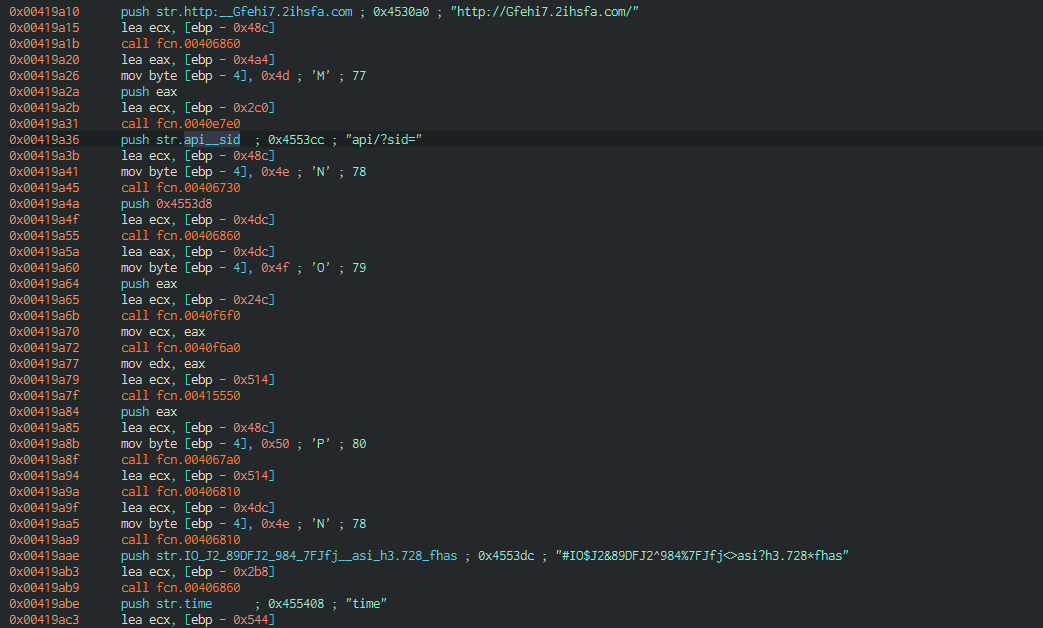Select lea ecx, [ebp - 0x2b8] line
Image resolution: width=1043 pixels, height=628 pixels.
point(198,570)
